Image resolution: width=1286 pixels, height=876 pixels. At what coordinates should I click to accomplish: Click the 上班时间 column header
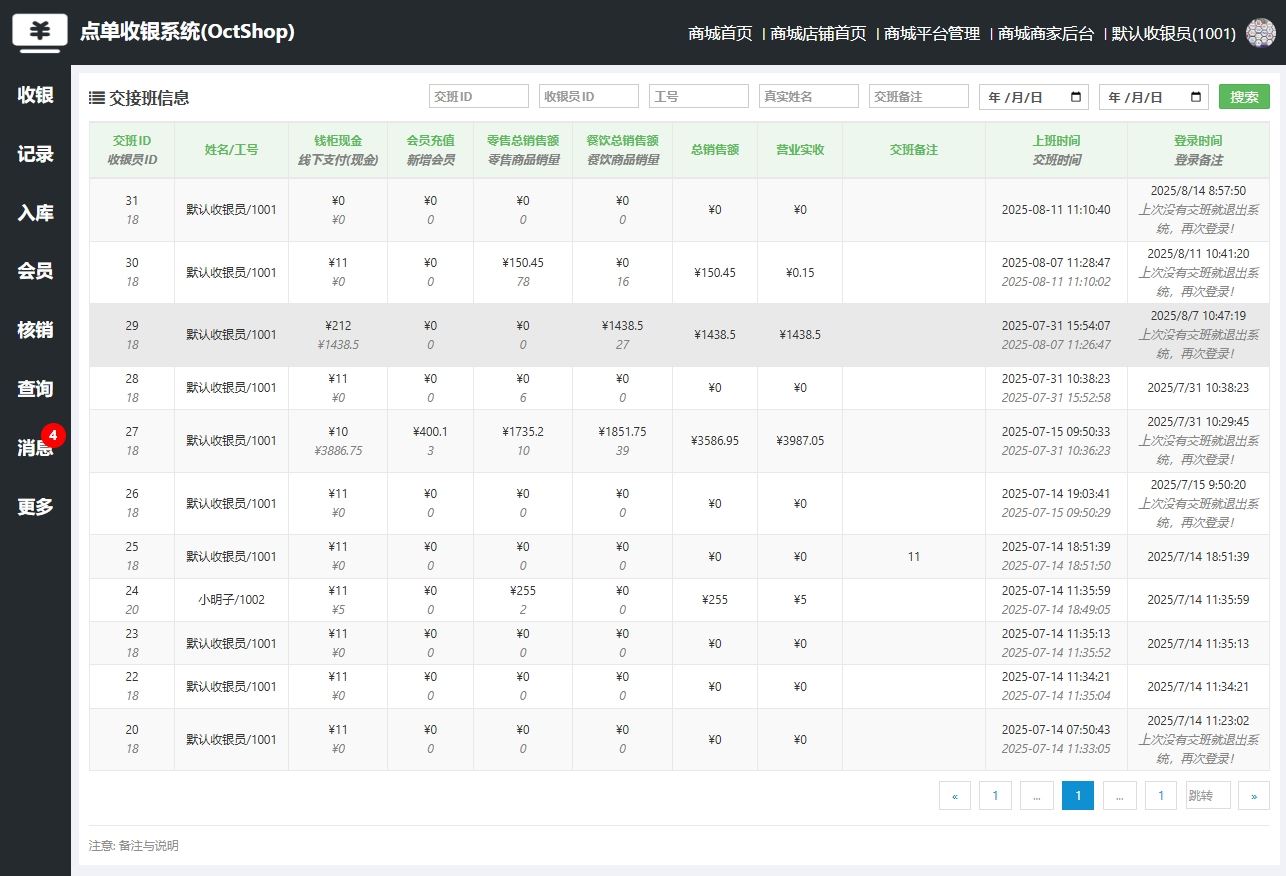pos(1056,150)
